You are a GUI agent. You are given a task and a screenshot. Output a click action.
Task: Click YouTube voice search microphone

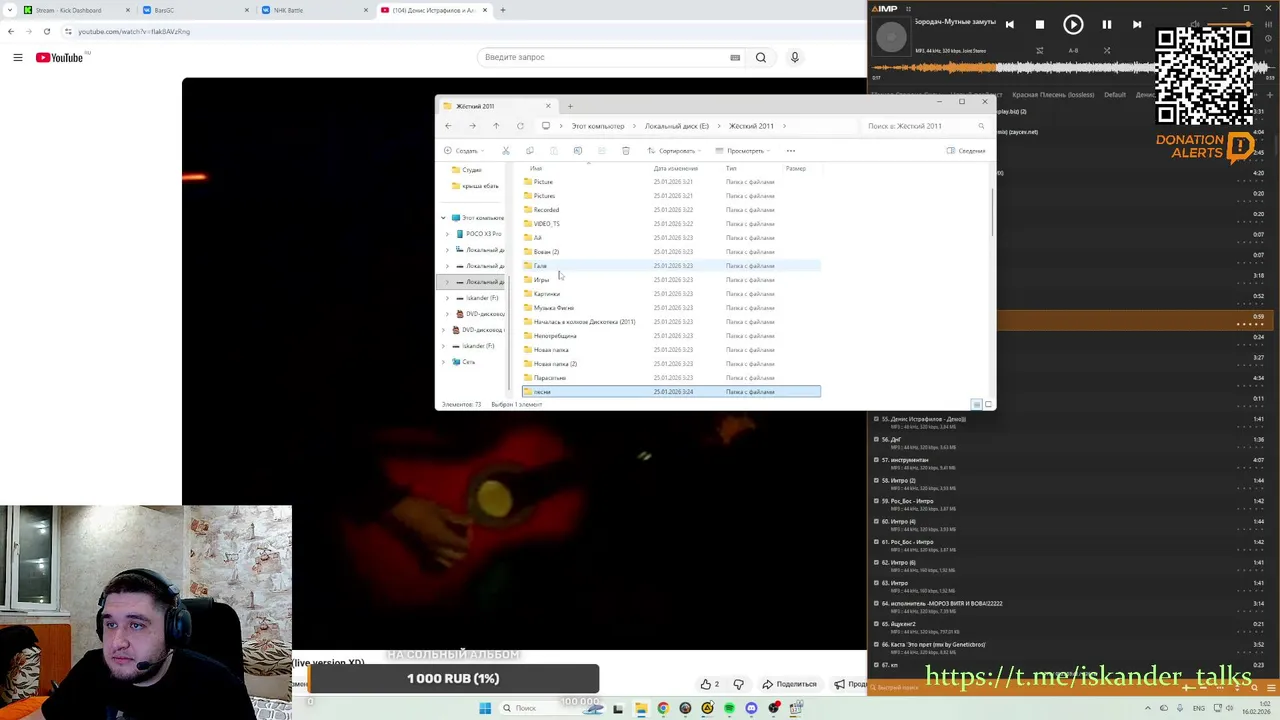coord(795,57)
